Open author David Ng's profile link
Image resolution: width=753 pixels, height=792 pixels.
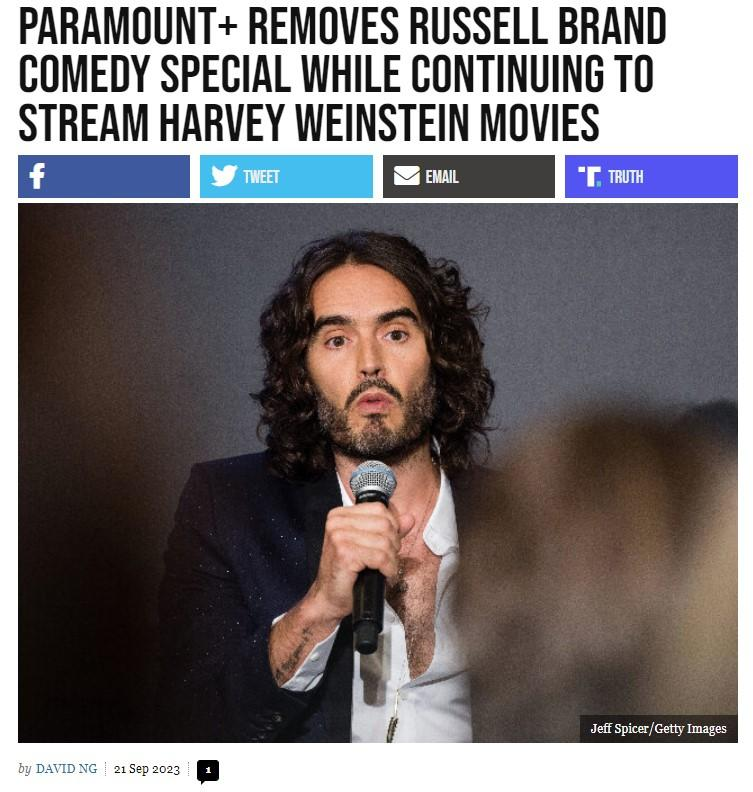point(67,769)
